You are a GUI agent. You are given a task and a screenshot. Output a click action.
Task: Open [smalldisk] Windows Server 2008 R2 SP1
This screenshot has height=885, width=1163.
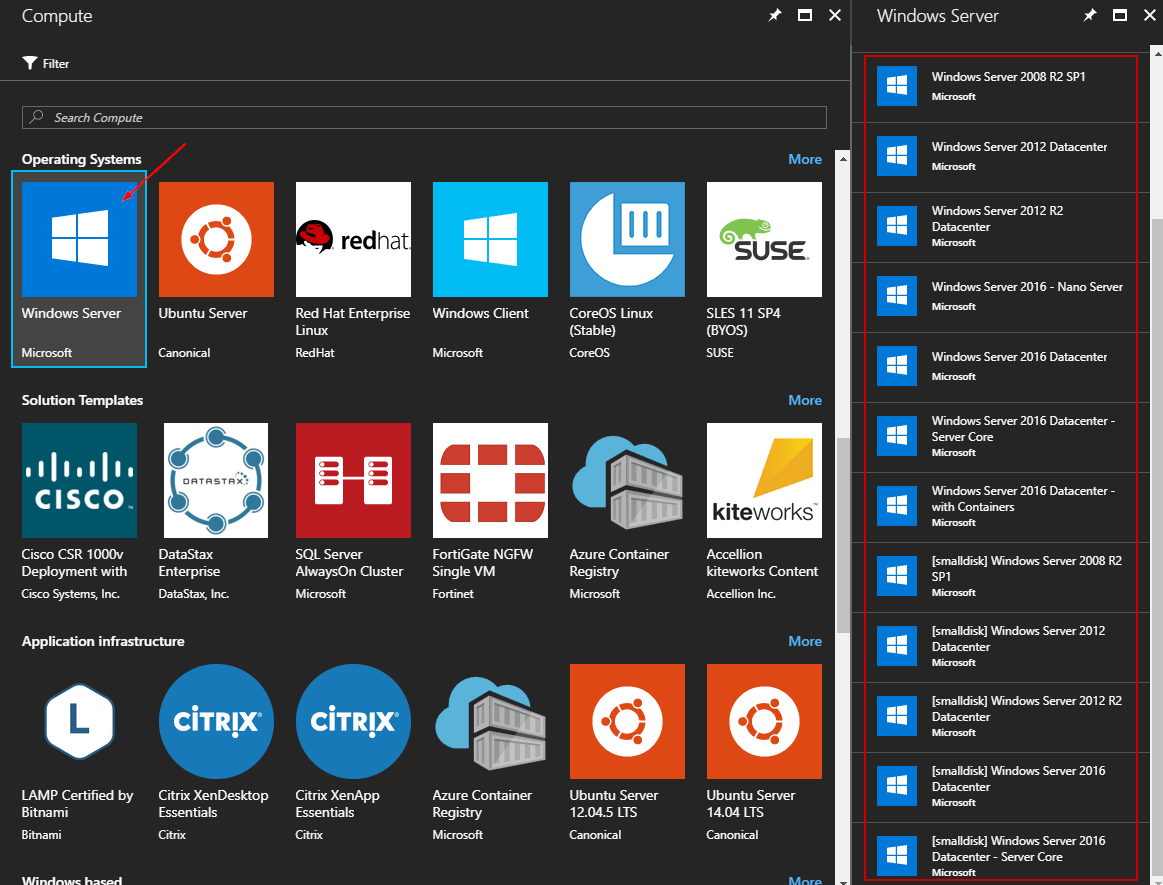(1001, 577)
